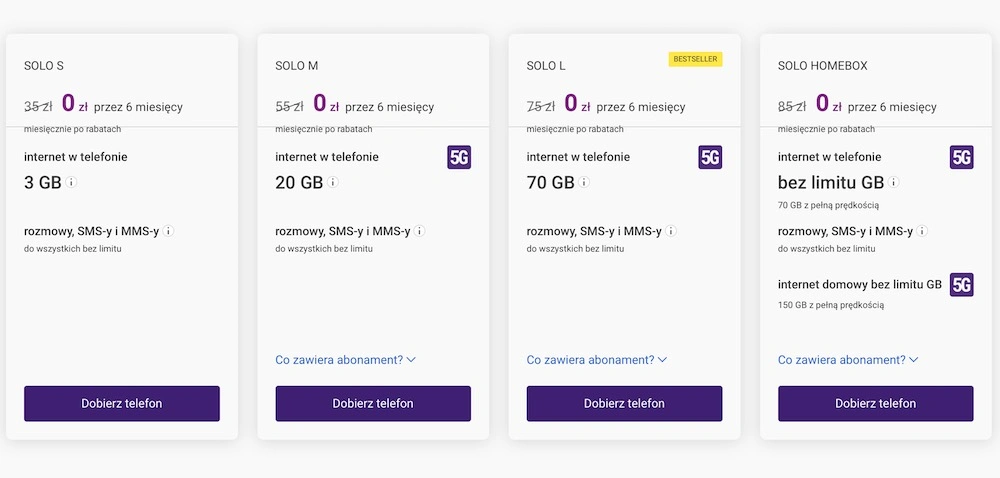This screenshot has height=478, width=1000.
Task: Expand Co zawiera abonament in SOLO HOMEBOX
Action: point(848,360)
